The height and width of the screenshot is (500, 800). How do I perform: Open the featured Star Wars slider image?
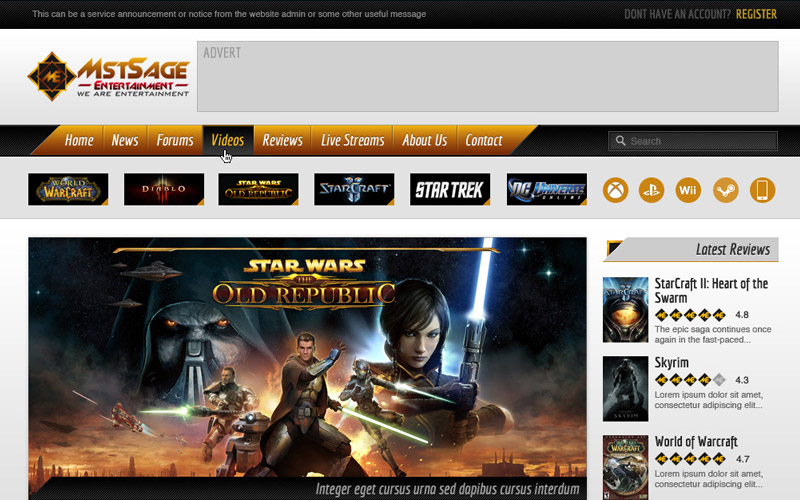[x=307, y=357]
